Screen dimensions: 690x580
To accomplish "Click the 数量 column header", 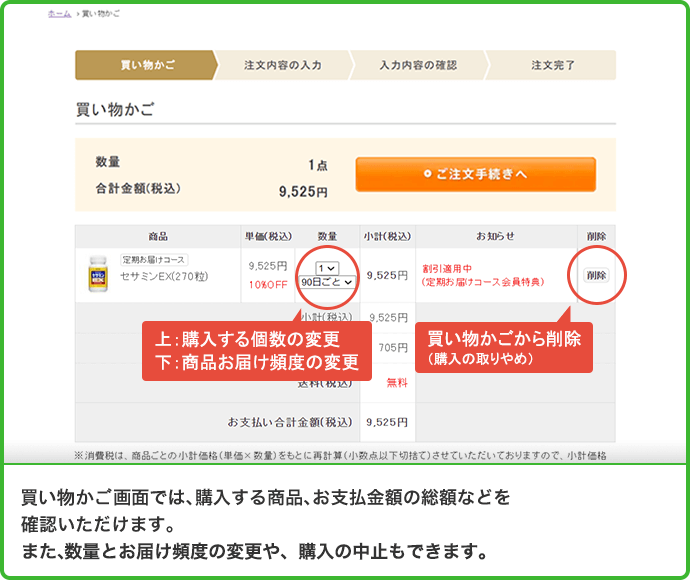I will coord(327,236).
